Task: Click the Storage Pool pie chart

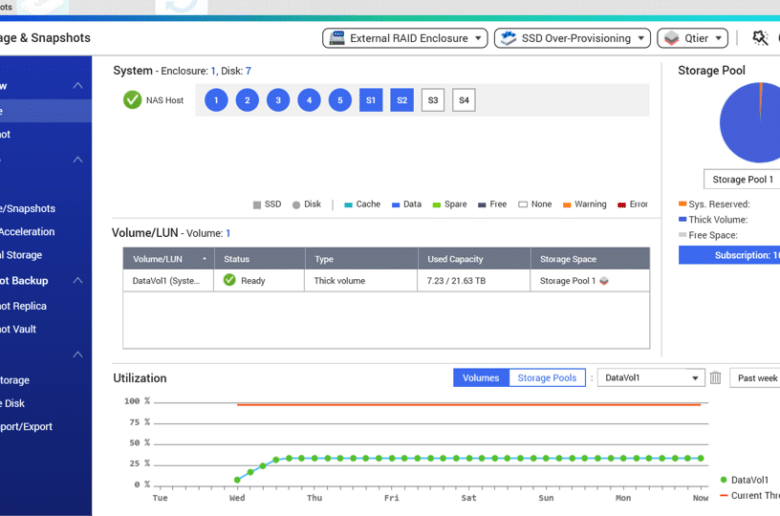Action: pos(750,122)
